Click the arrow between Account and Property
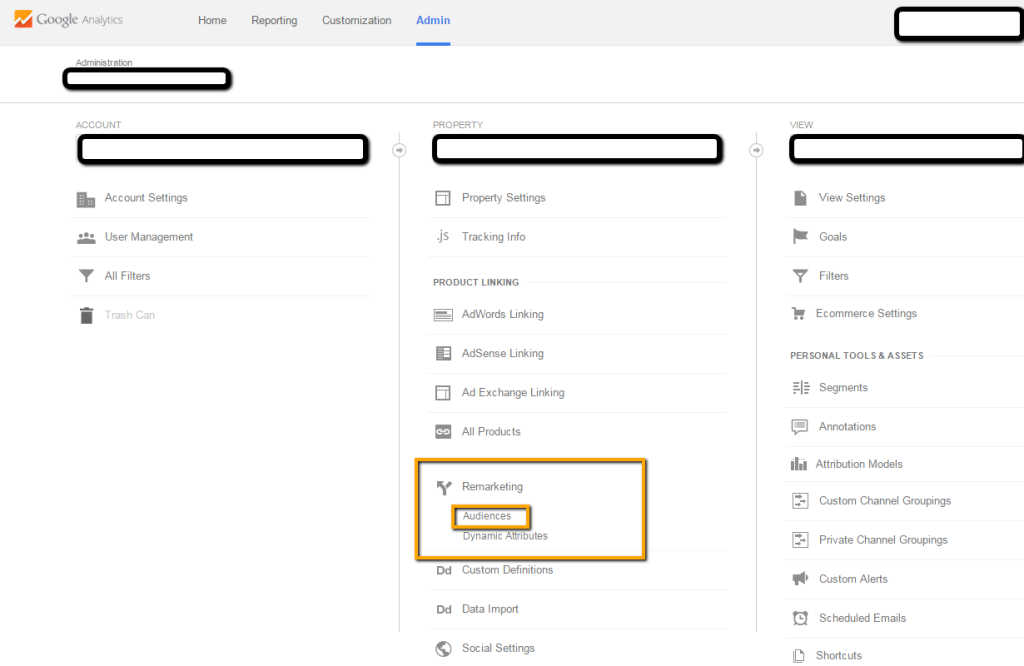The height and width of the screenshot is (666, 1024). [x=399, y=150]
